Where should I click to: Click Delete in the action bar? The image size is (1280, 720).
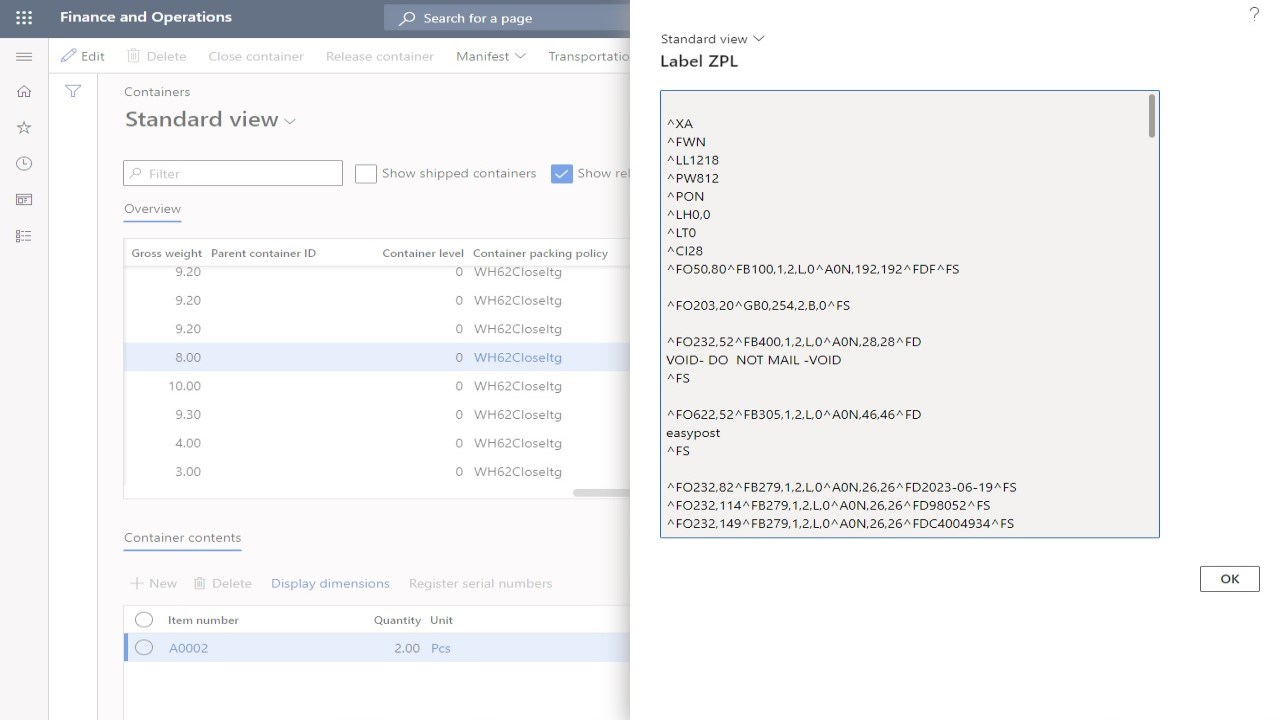click(156, 56)
